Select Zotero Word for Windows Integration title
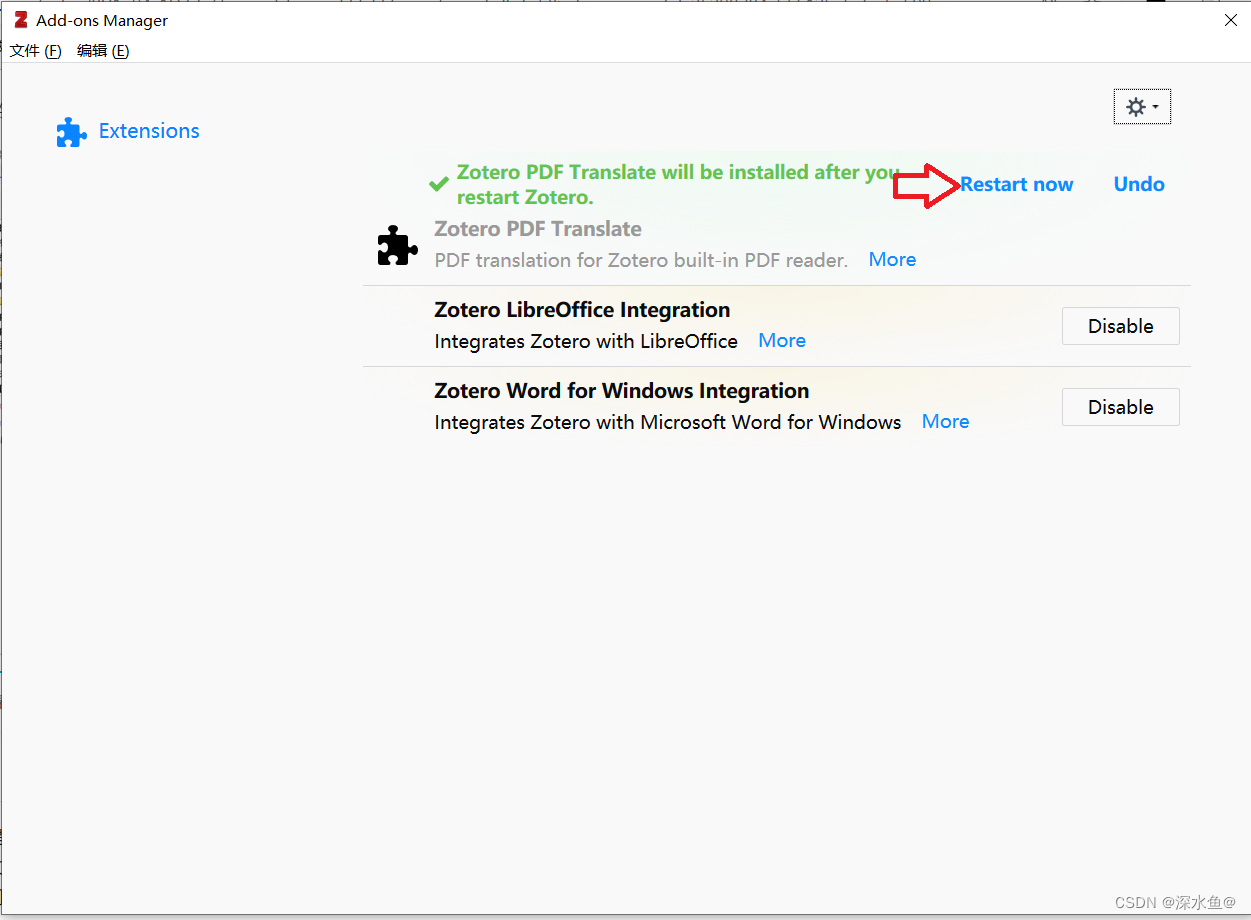Image resolution: width=1251 pixels, height=920 pixels. click(x=621, y=391)
